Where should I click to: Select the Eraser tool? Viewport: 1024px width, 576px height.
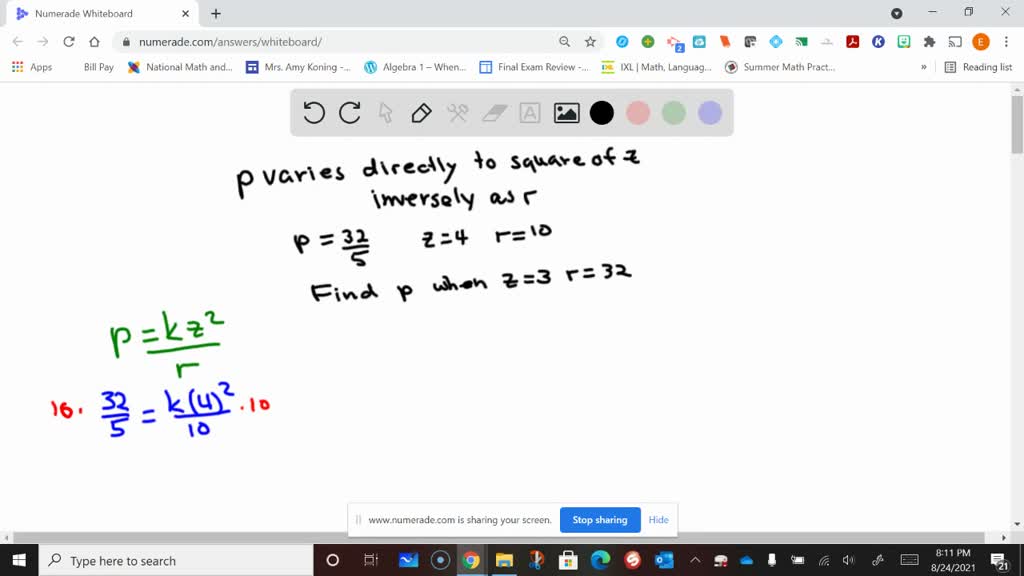tap(492, 113)
